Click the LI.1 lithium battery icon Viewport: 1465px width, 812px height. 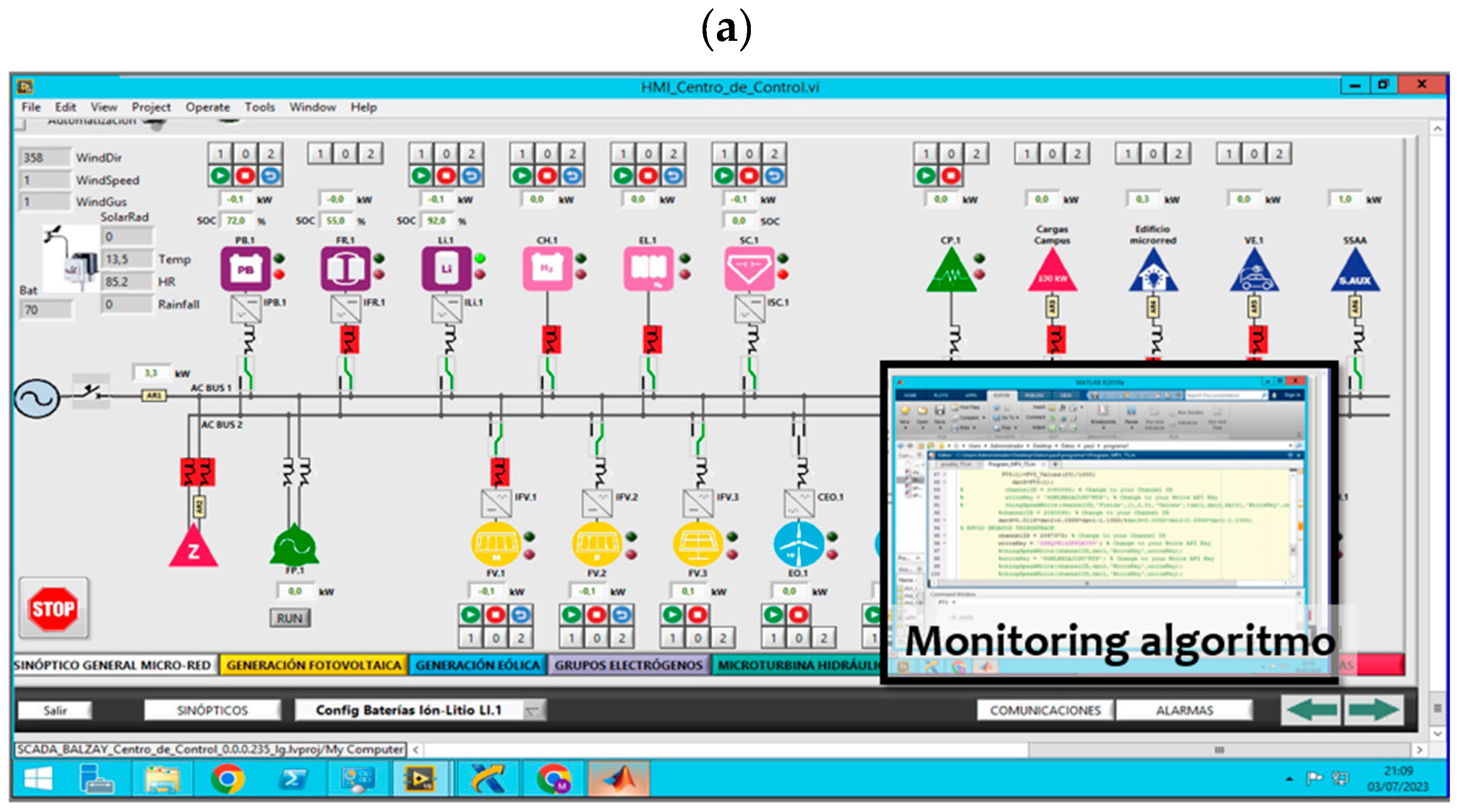446,269
